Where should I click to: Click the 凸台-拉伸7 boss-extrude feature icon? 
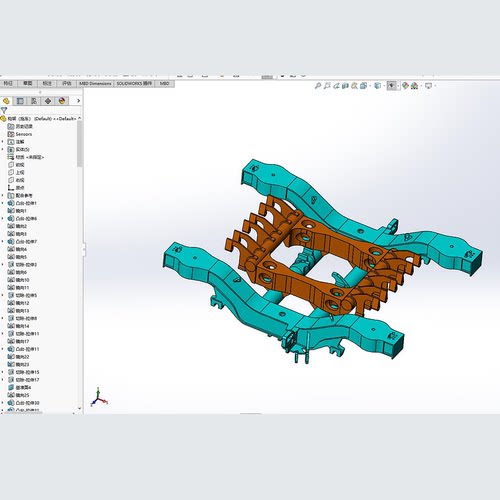click(x=11, y=241)
